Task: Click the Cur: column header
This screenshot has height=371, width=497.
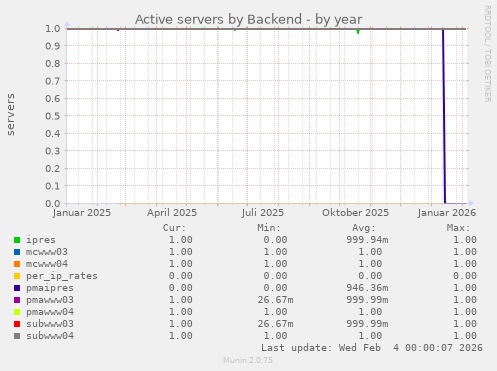Action: [174, 228]
